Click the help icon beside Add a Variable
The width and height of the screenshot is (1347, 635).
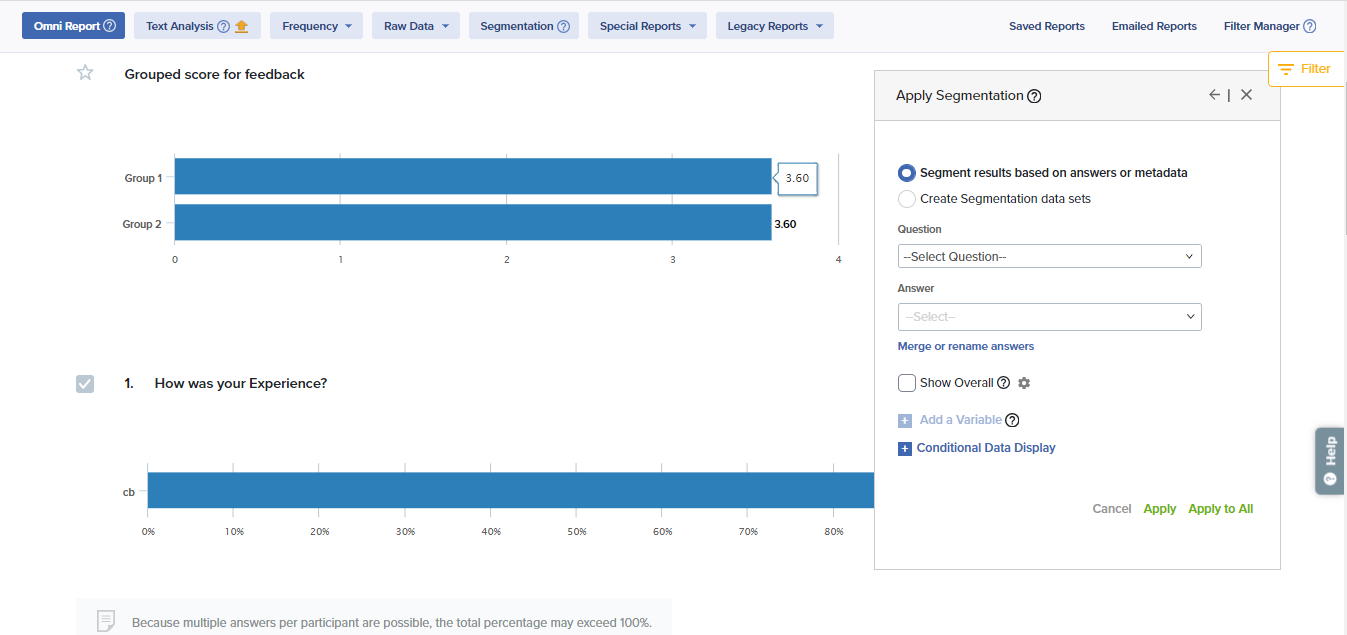pos(1012,420)
